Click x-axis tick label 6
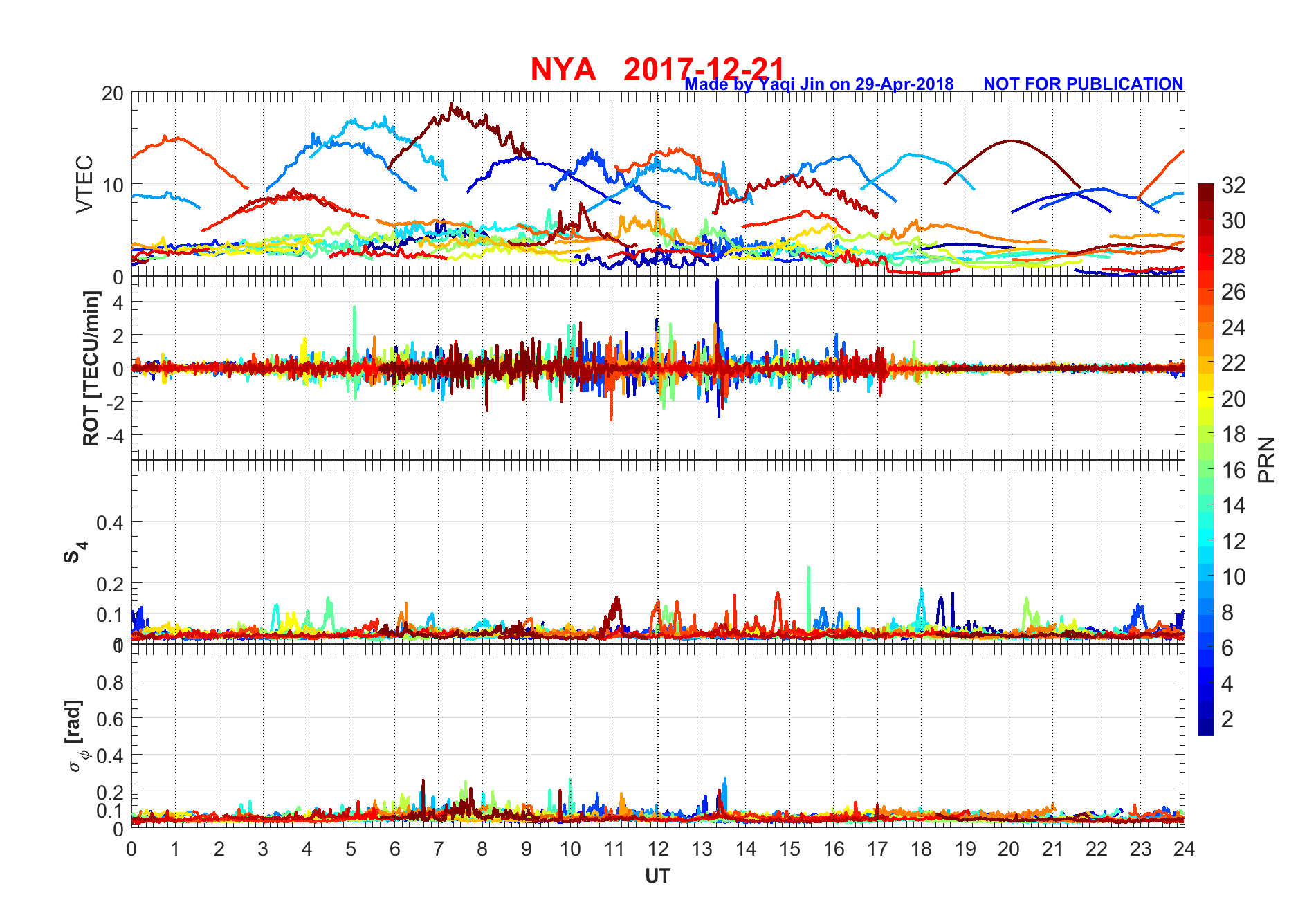The width and height of the screenshot is (1316, 920). tap(394, 849)
